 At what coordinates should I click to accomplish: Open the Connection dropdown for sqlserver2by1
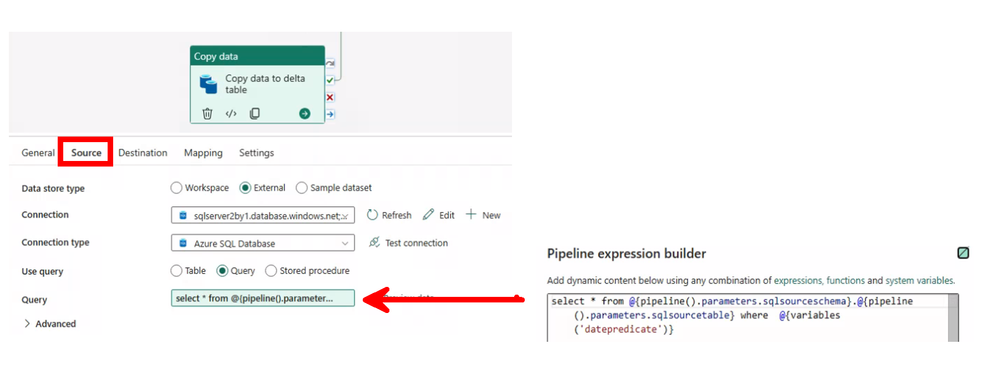(262, 216)
